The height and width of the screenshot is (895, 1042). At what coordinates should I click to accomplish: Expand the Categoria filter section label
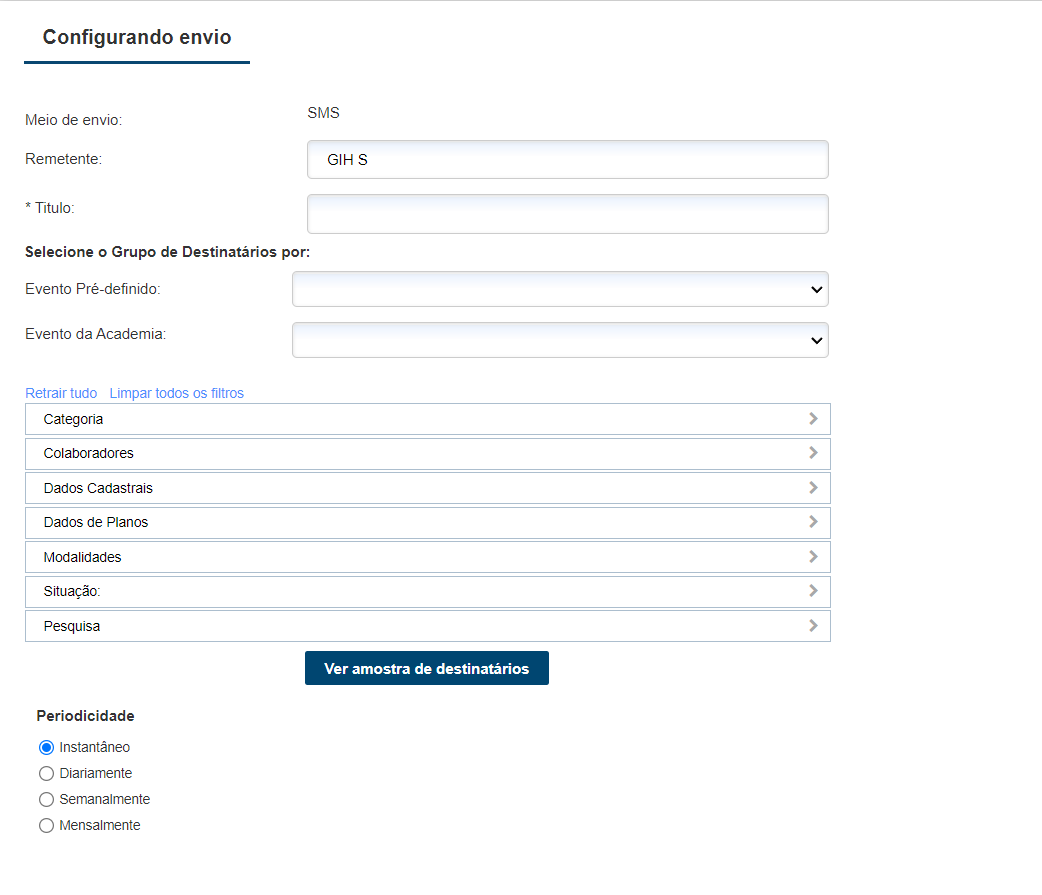[73, 419]
